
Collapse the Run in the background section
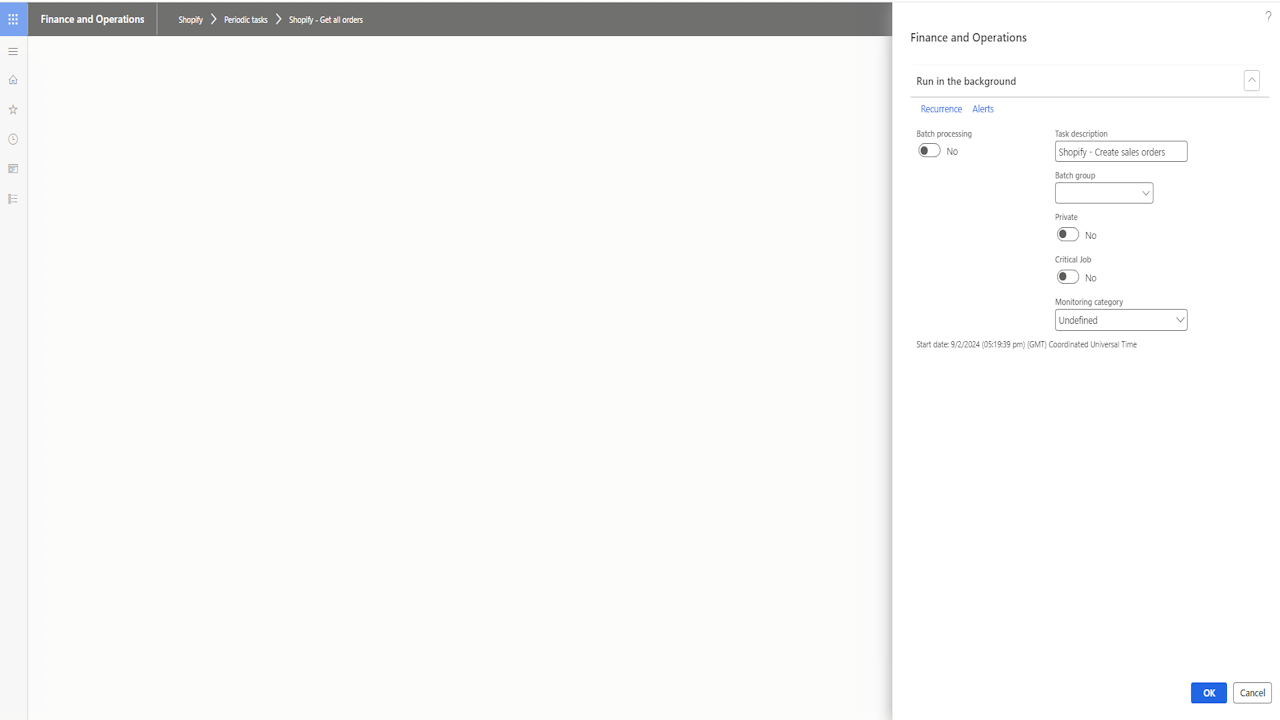1251,81
